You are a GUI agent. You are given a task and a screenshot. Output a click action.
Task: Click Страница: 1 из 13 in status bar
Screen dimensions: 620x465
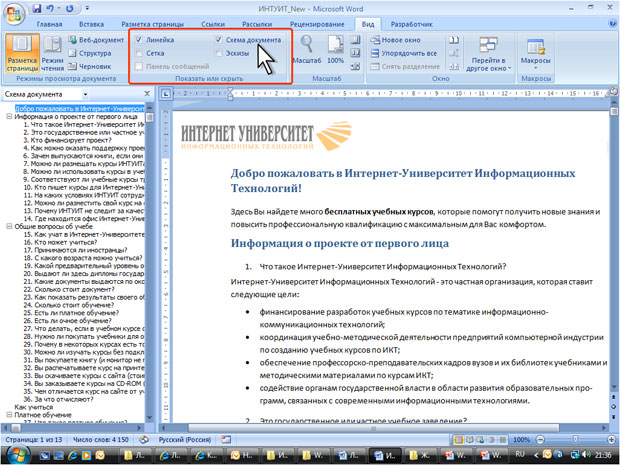34,440
